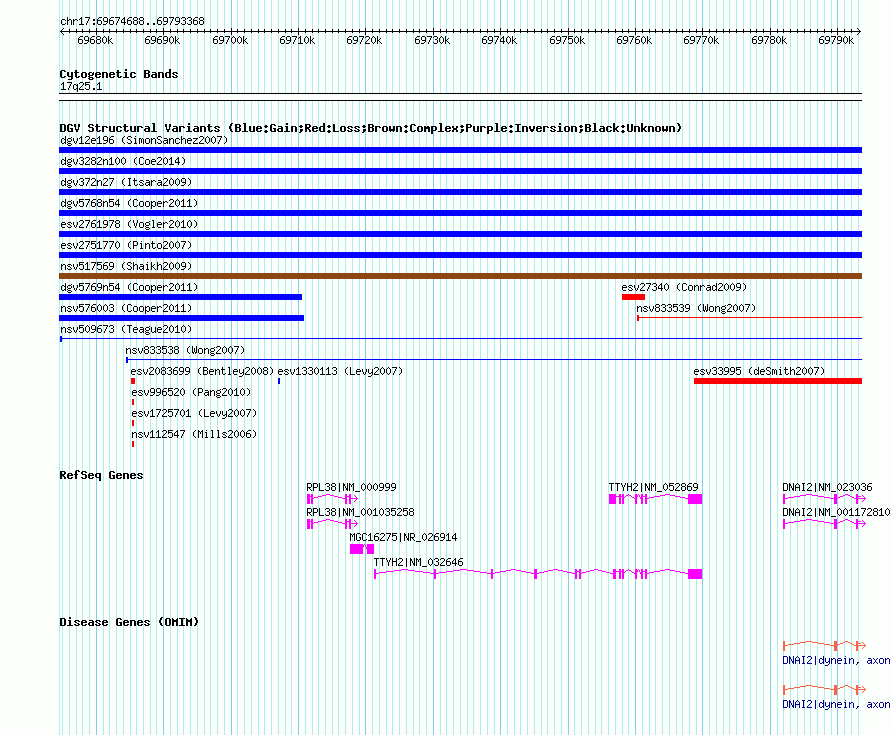Click the 69720k ruler tick label
This screenshot has height=735, width=890.
(364, 40)
